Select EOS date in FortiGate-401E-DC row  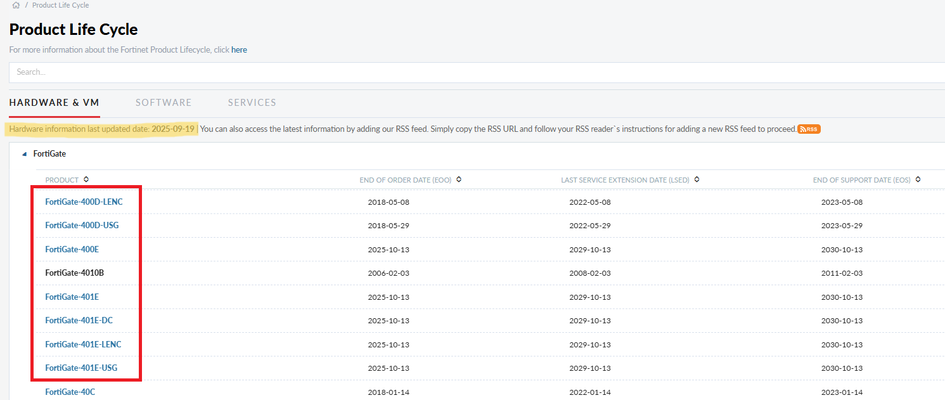pos(842,320)
